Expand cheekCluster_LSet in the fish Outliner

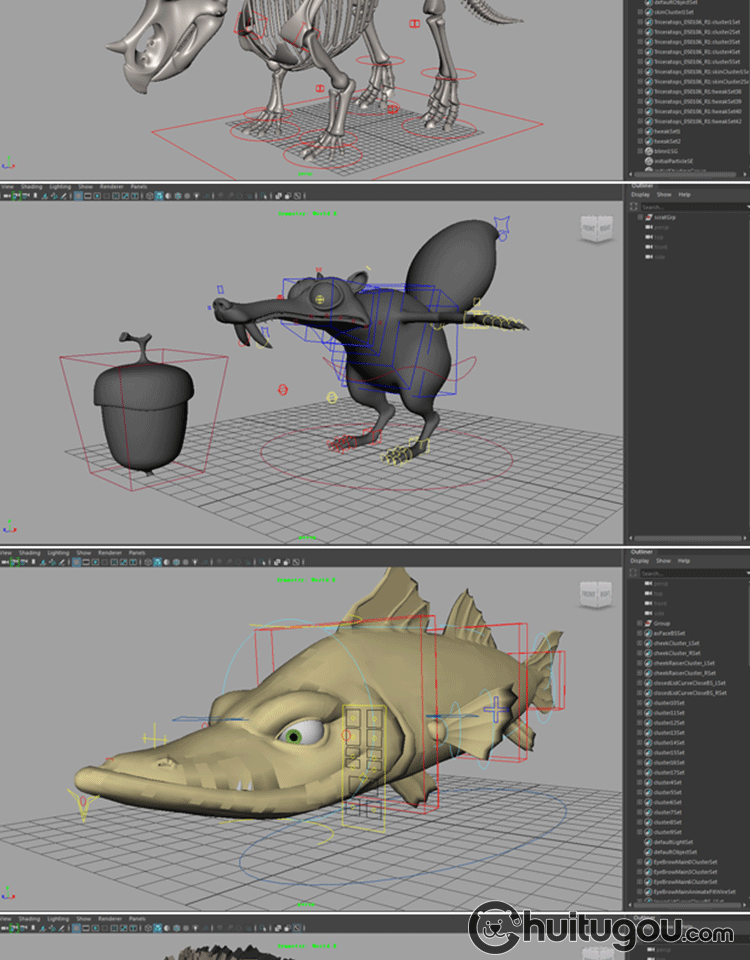[x=639, y=643]
